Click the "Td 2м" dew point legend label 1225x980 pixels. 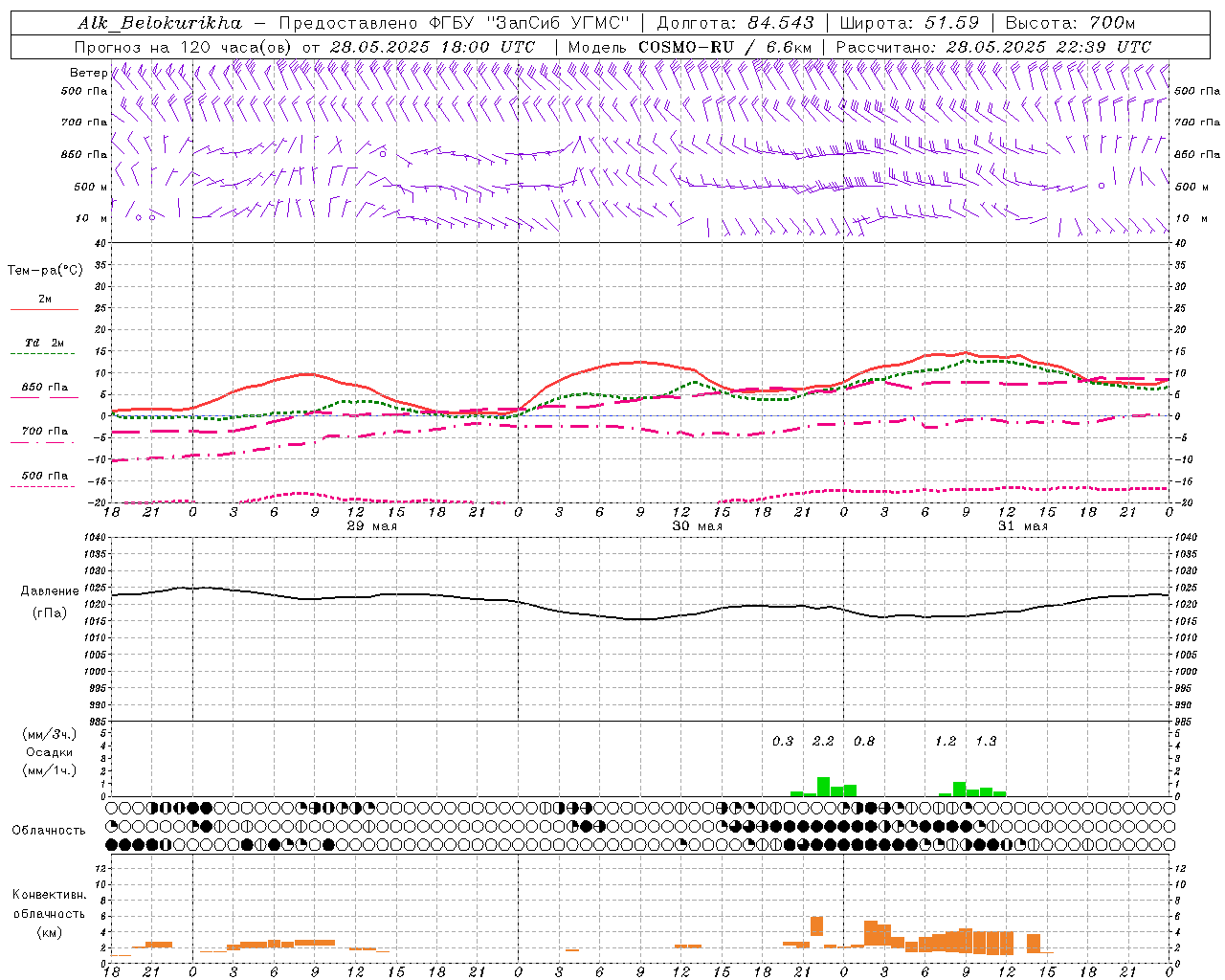[44, 343]
